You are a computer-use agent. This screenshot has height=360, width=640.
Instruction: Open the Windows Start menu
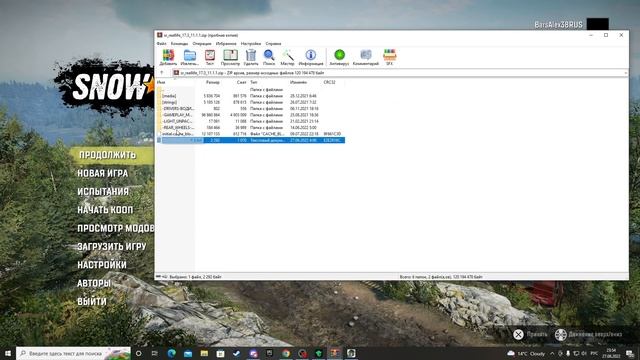8,353
